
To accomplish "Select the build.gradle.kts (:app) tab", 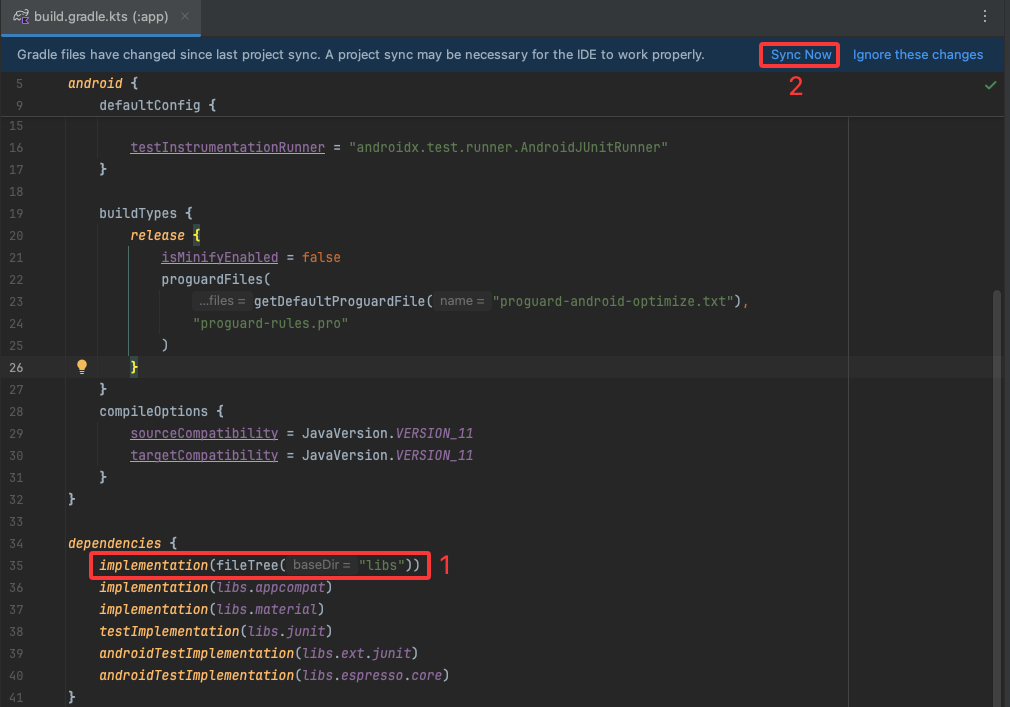I will (x=100, y=17).
